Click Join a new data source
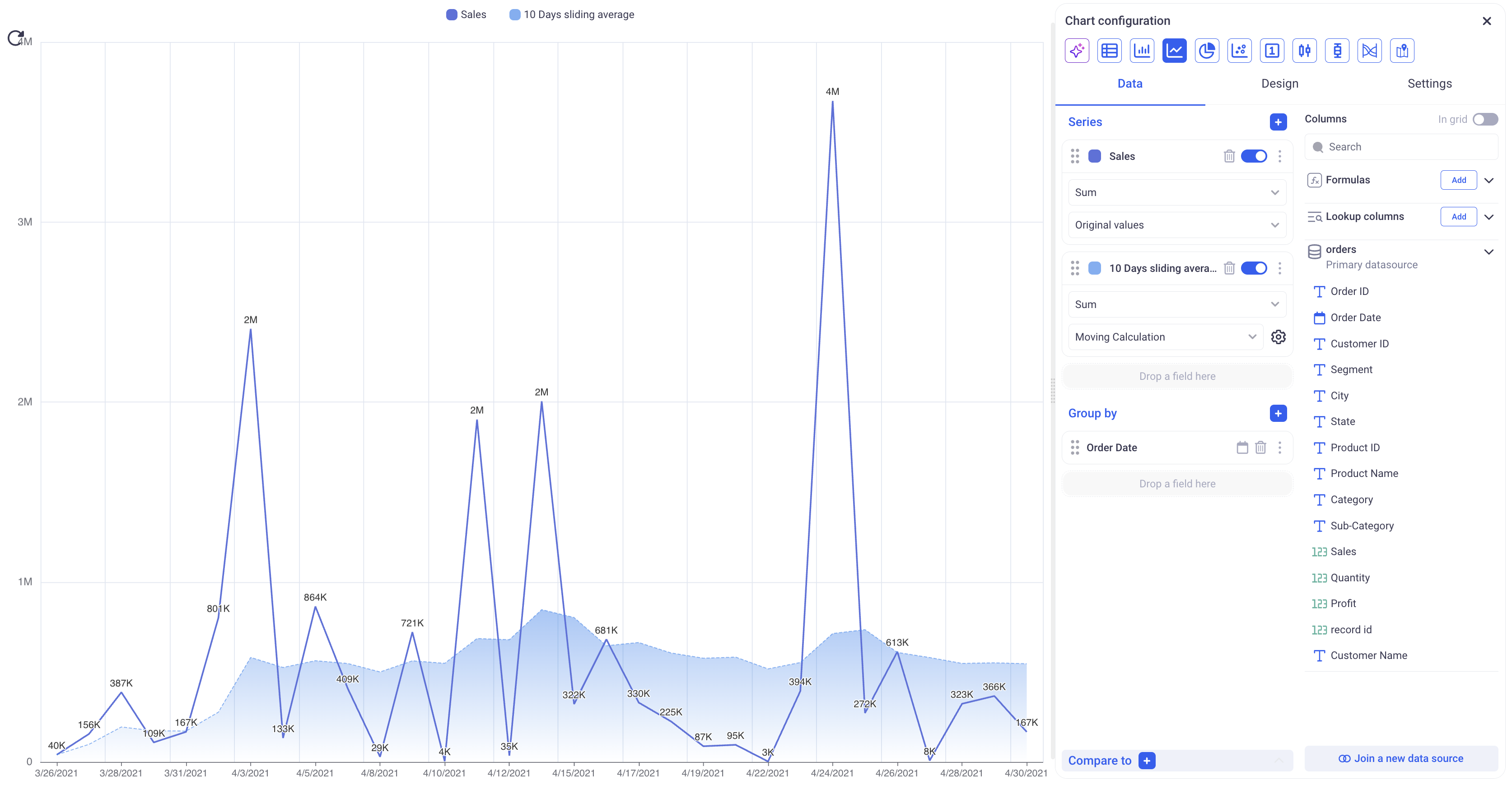The image size is (1512, 785). coord(1400,759)
